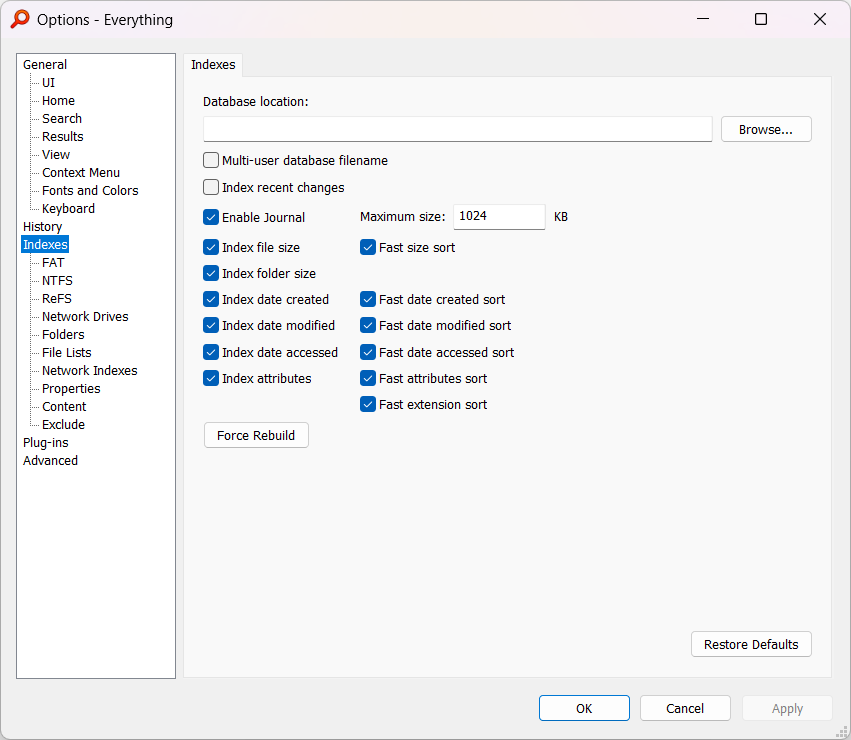Uncheck Index folder size option
This screenshot has width=851, height=740.
211,273
